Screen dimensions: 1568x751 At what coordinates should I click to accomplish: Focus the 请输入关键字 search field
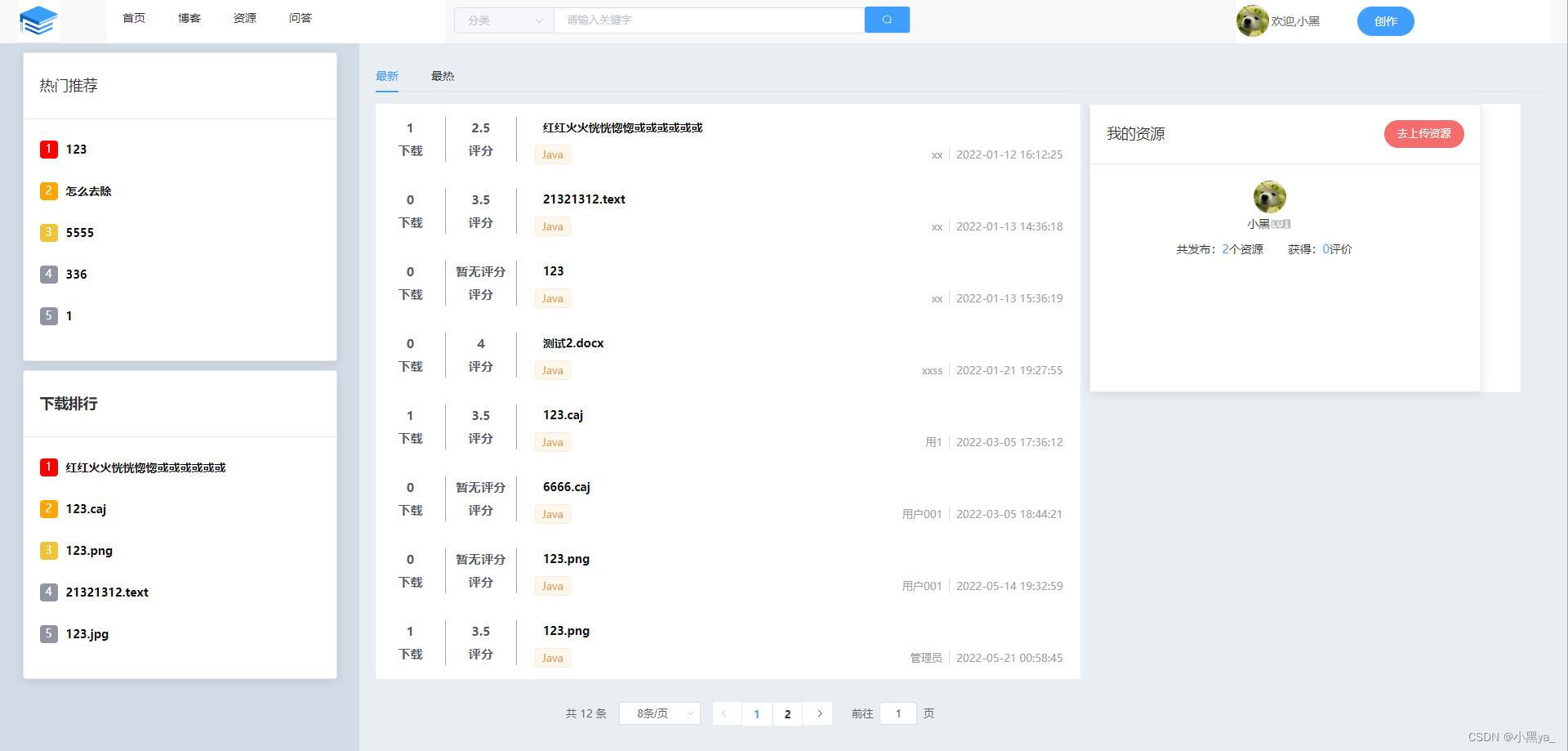[709, 20]
